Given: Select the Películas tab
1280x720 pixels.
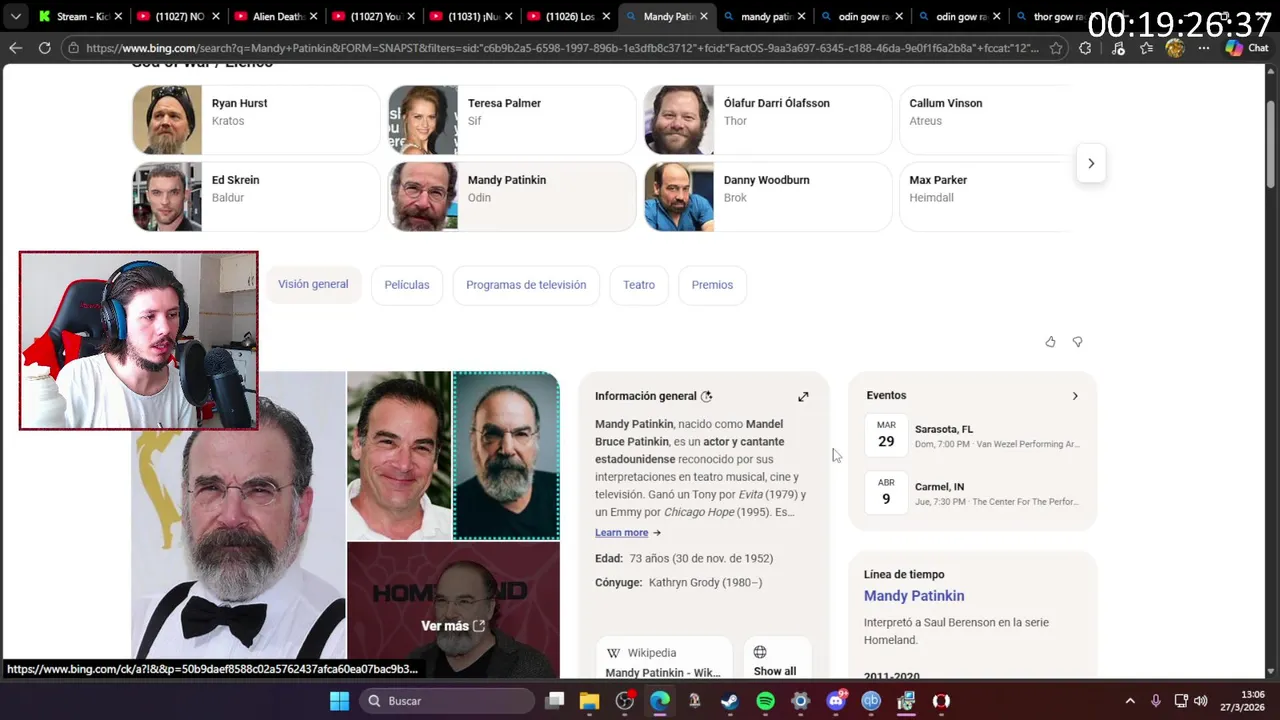Looking at the screenshot, I should (x=407, y=285).
